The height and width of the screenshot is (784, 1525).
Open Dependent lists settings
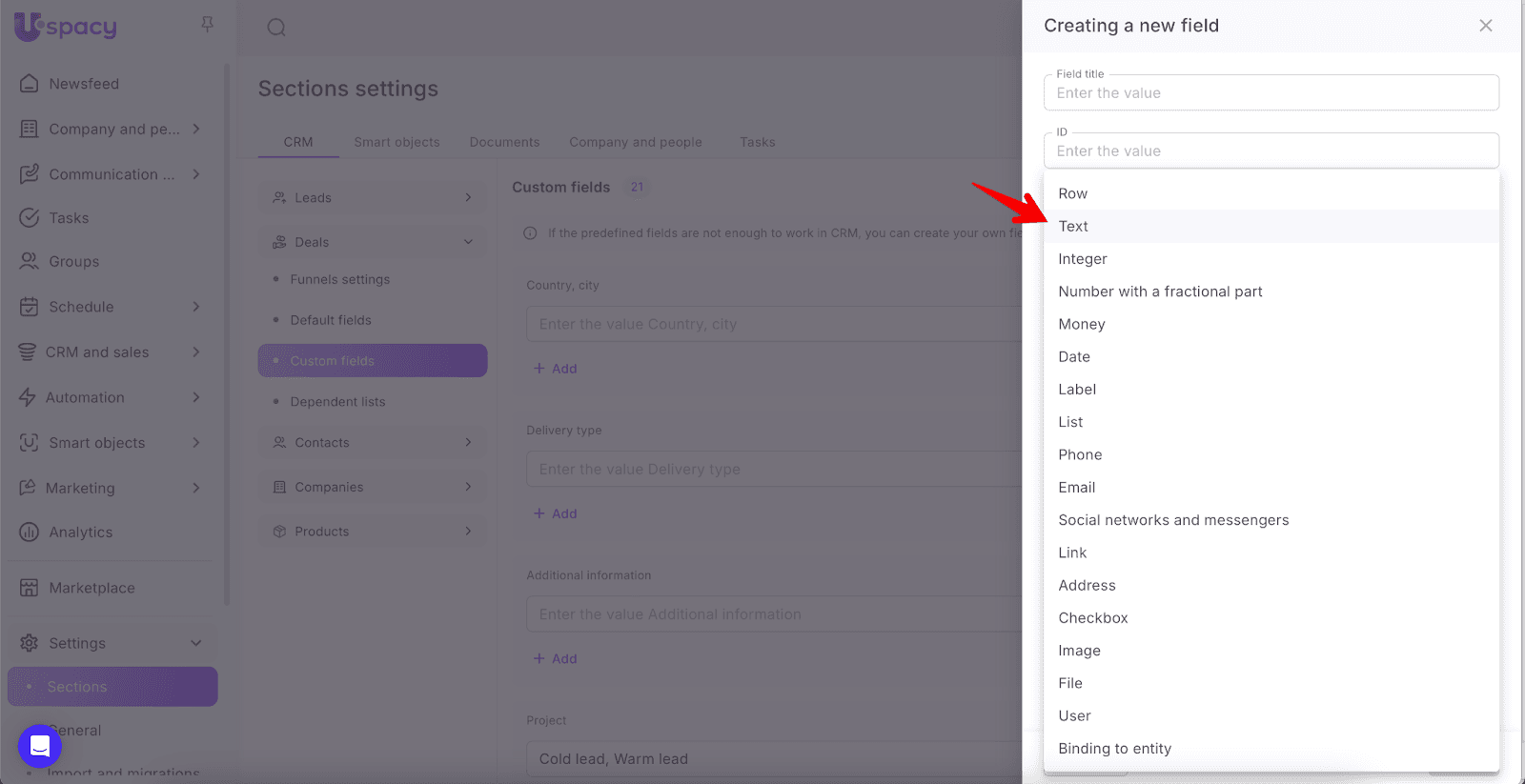337,402
